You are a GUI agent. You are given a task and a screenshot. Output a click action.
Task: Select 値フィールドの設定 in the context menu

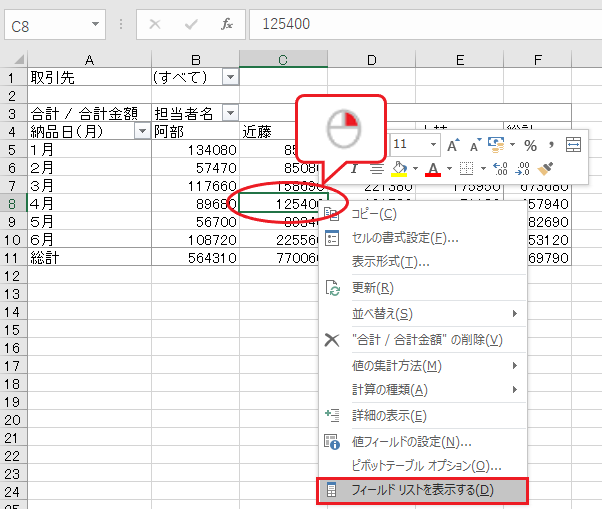[411, 441]
